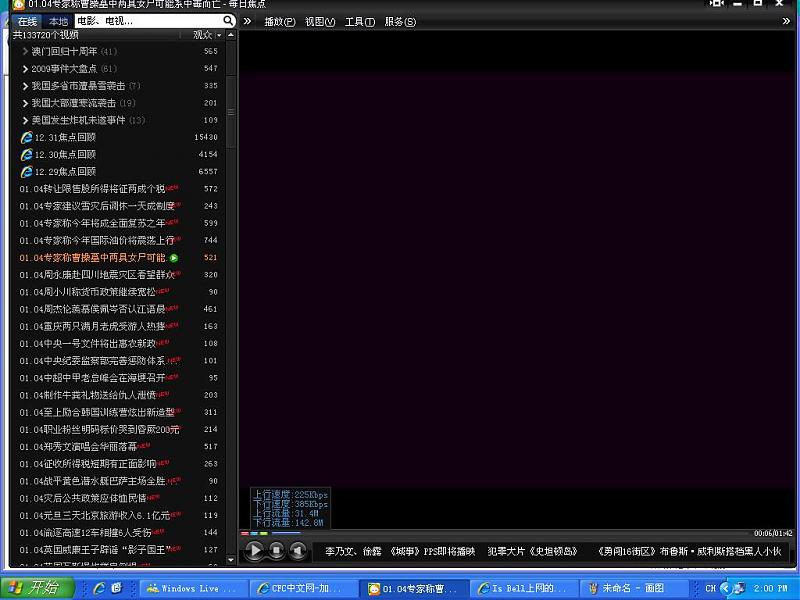Click the green playing indicator on current video
Screen dimensions: 800x600
[174, 258]
